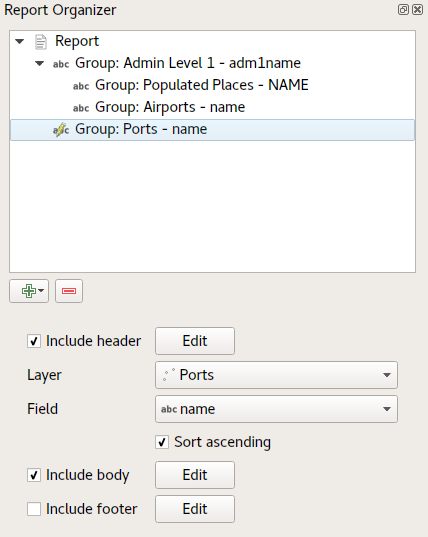Viewport: 428px width, 537px height.
Task: Uncheck the Include header checkbox
Action: point(34,341)
